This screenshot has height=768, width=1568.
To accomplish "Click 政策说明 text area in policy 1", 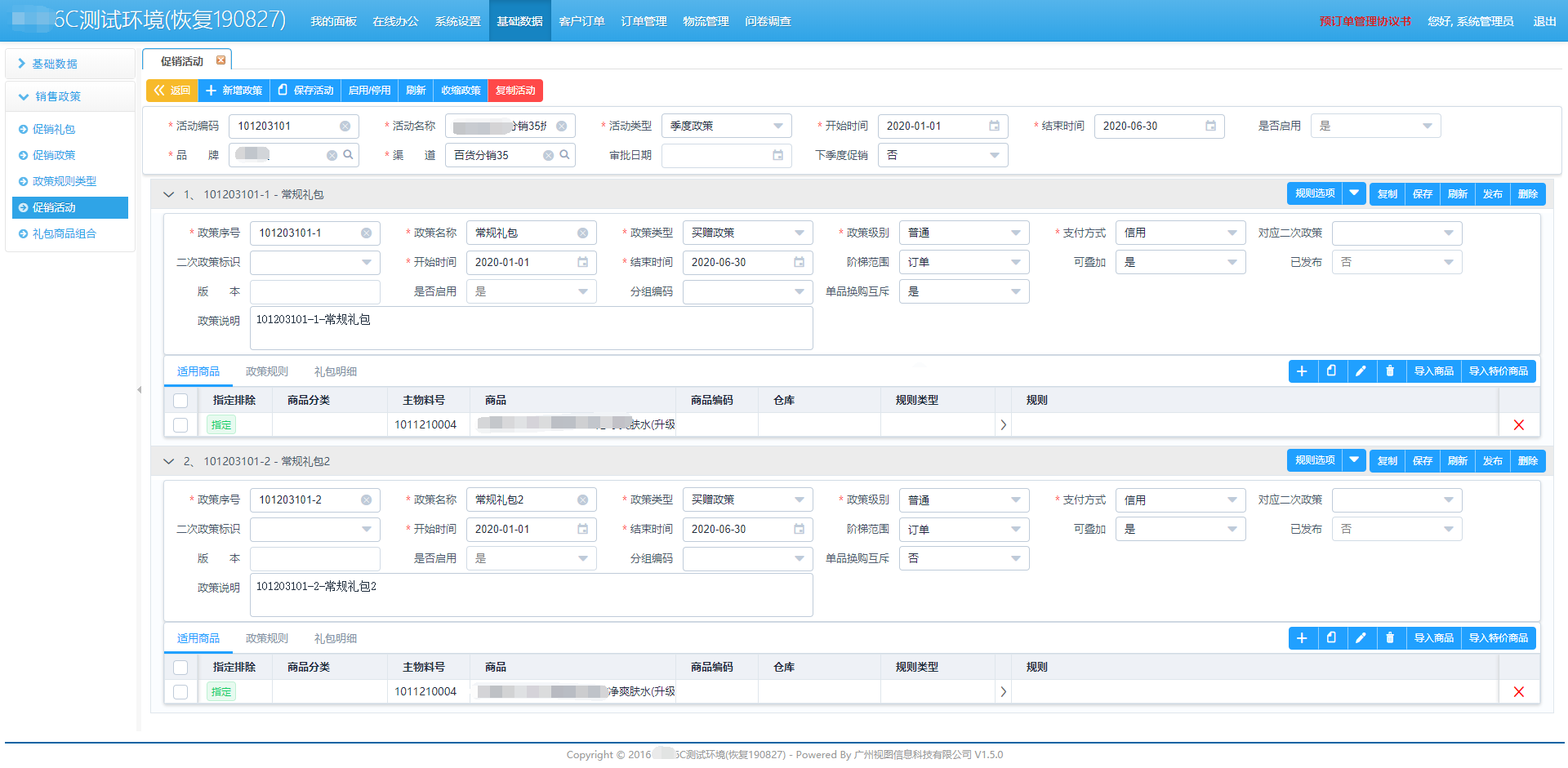I will coord(532,328).
